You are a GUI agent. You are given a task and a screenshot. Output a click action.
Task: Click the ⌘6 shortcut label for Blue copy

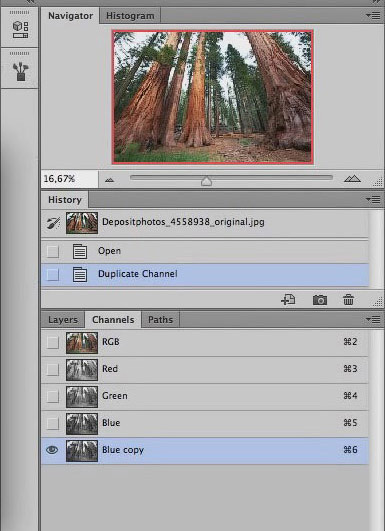tap(350, 450)
